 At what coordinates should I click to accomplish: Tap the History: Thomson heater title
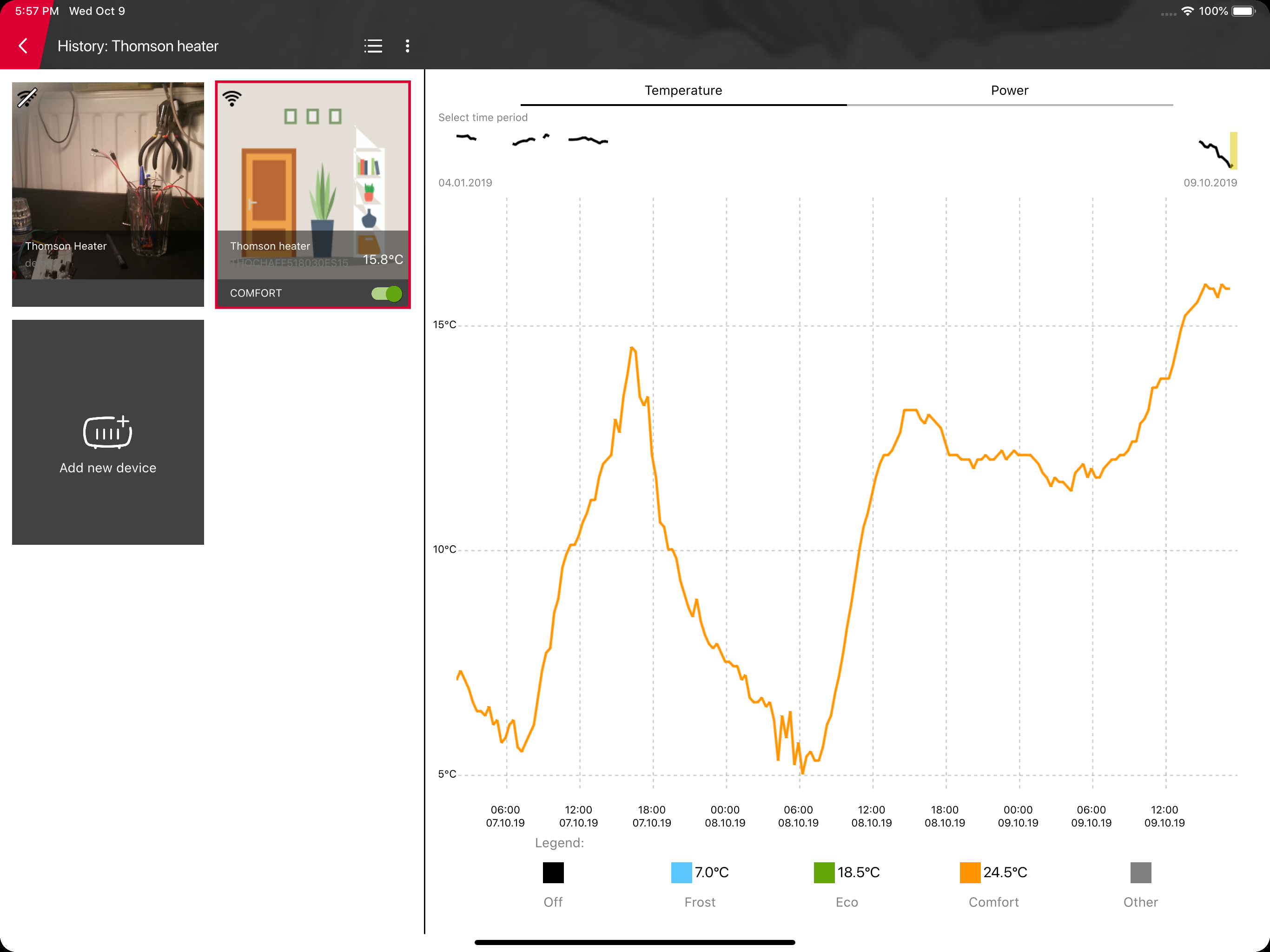click(x=138, y=46)
